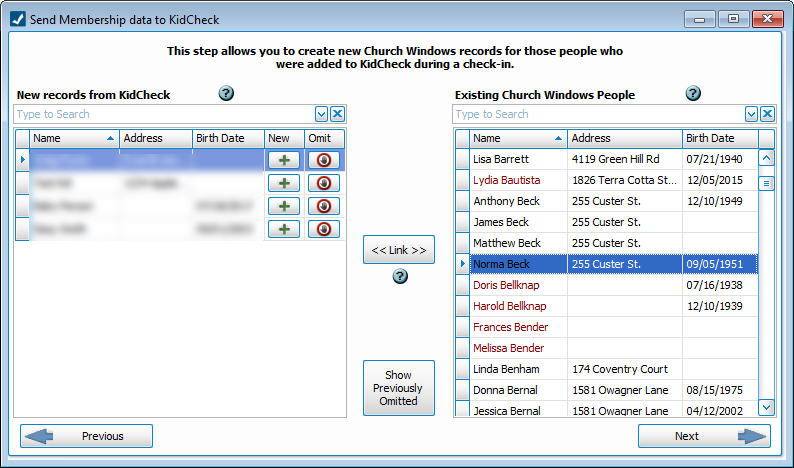
Task: Click the red Omit button in second row
Action: pyautogui.click(x=323, y=183)
